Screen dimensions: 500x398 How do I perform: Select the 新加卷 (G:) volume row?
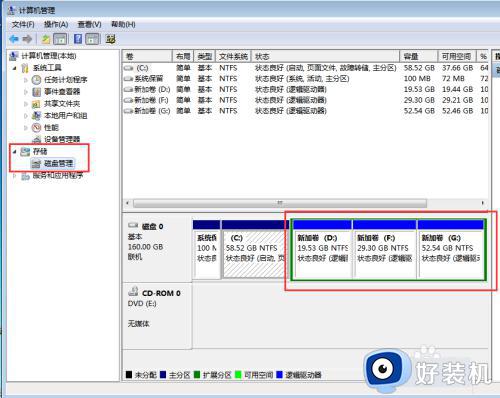(305, 111)
